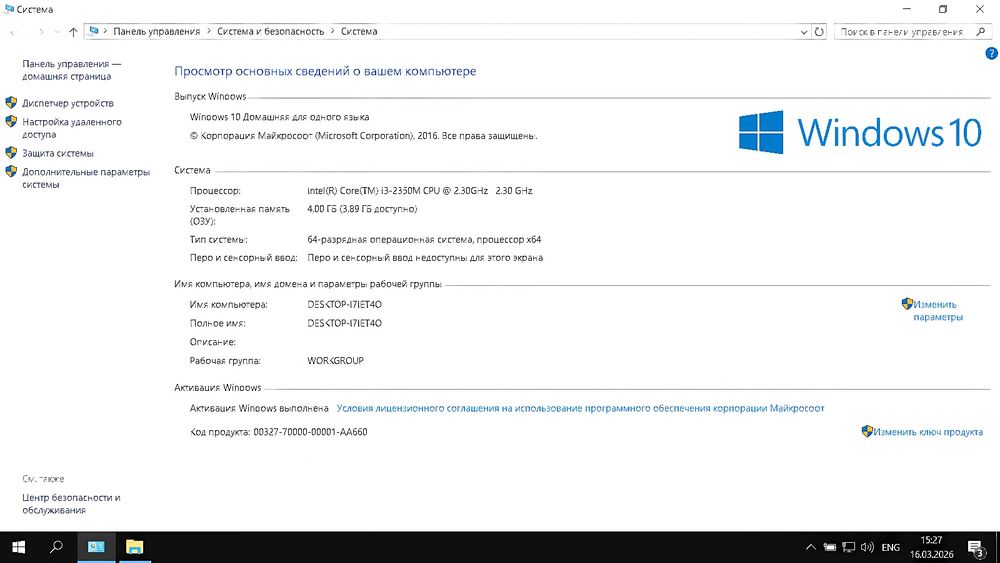Click search magnifier icon in search box
This screenshot has width=1000, height=563.
pos(981,31)
